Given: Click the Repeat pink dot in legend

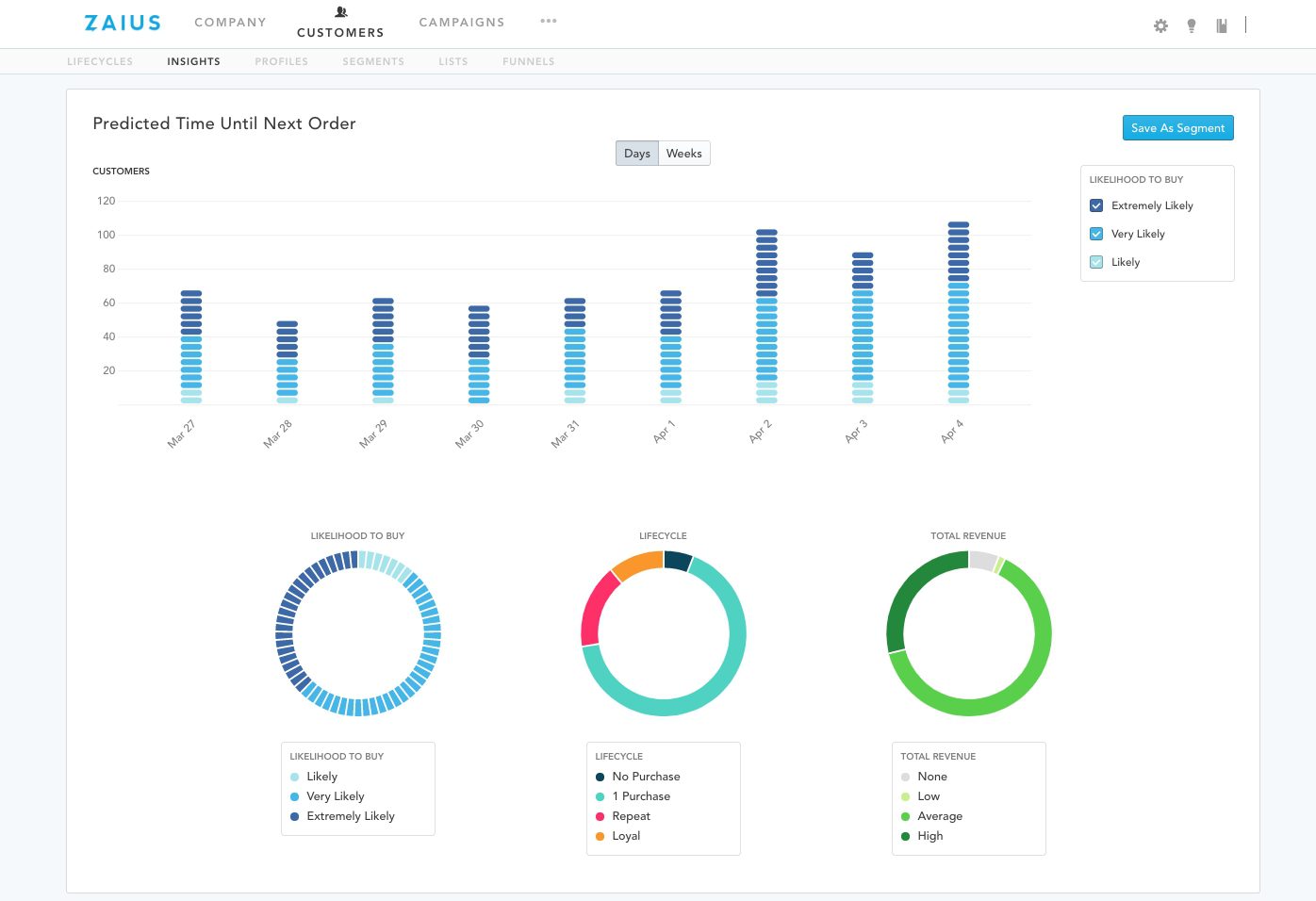Looking at the screenshot, I should click(x=600, y=816).
